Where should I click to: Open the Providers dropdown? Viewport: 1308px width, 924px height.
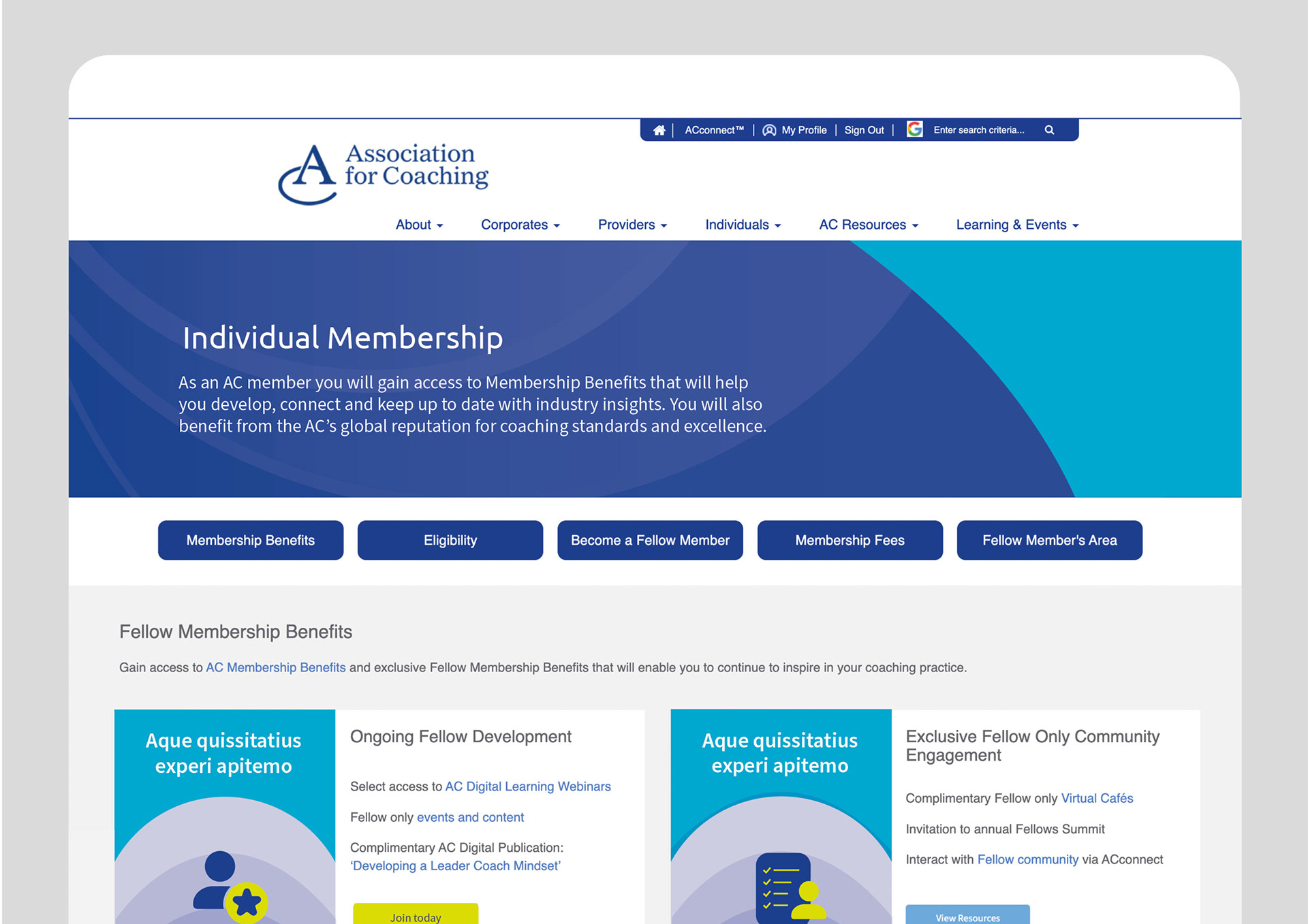pyautogui.click(x=632, y=225)
